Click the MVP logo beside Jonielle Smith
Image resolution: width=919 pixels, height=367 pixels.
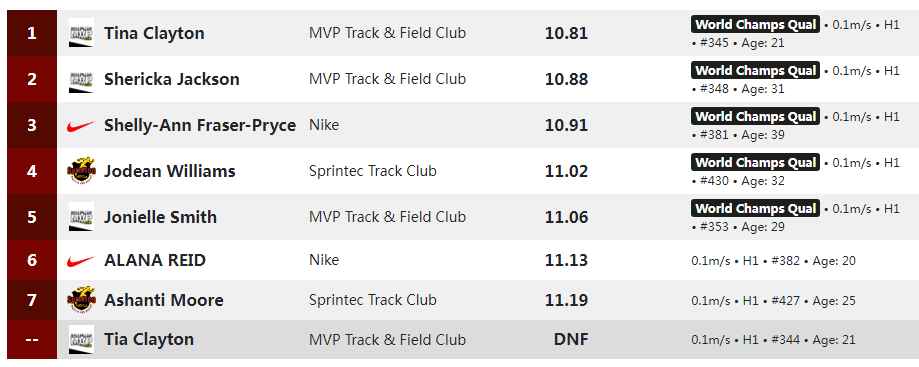pos(81,217)
